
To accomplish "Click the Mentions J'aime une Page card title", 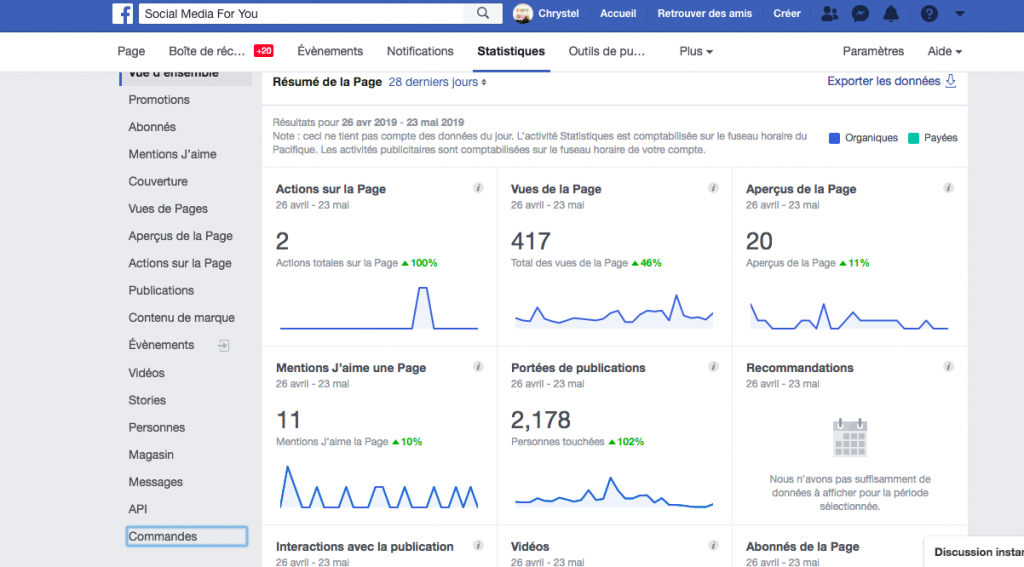I will [351, 368].
